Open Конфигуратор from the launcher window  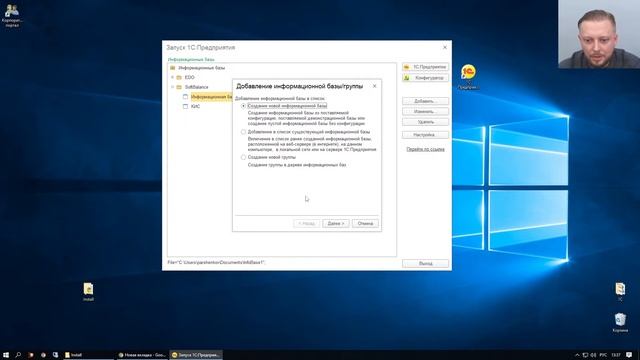pyautogui.click(x=425, y=78)
